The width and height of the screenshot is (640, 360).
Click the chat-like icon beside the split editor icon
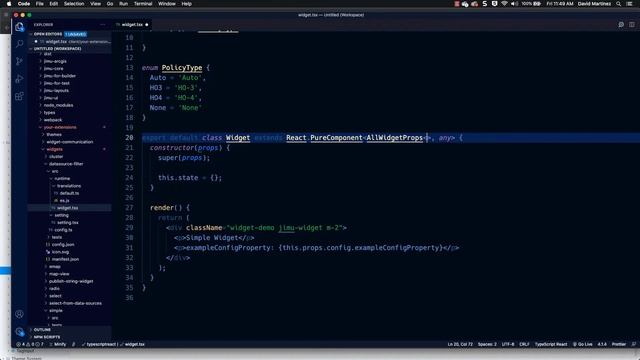(621, 24)
